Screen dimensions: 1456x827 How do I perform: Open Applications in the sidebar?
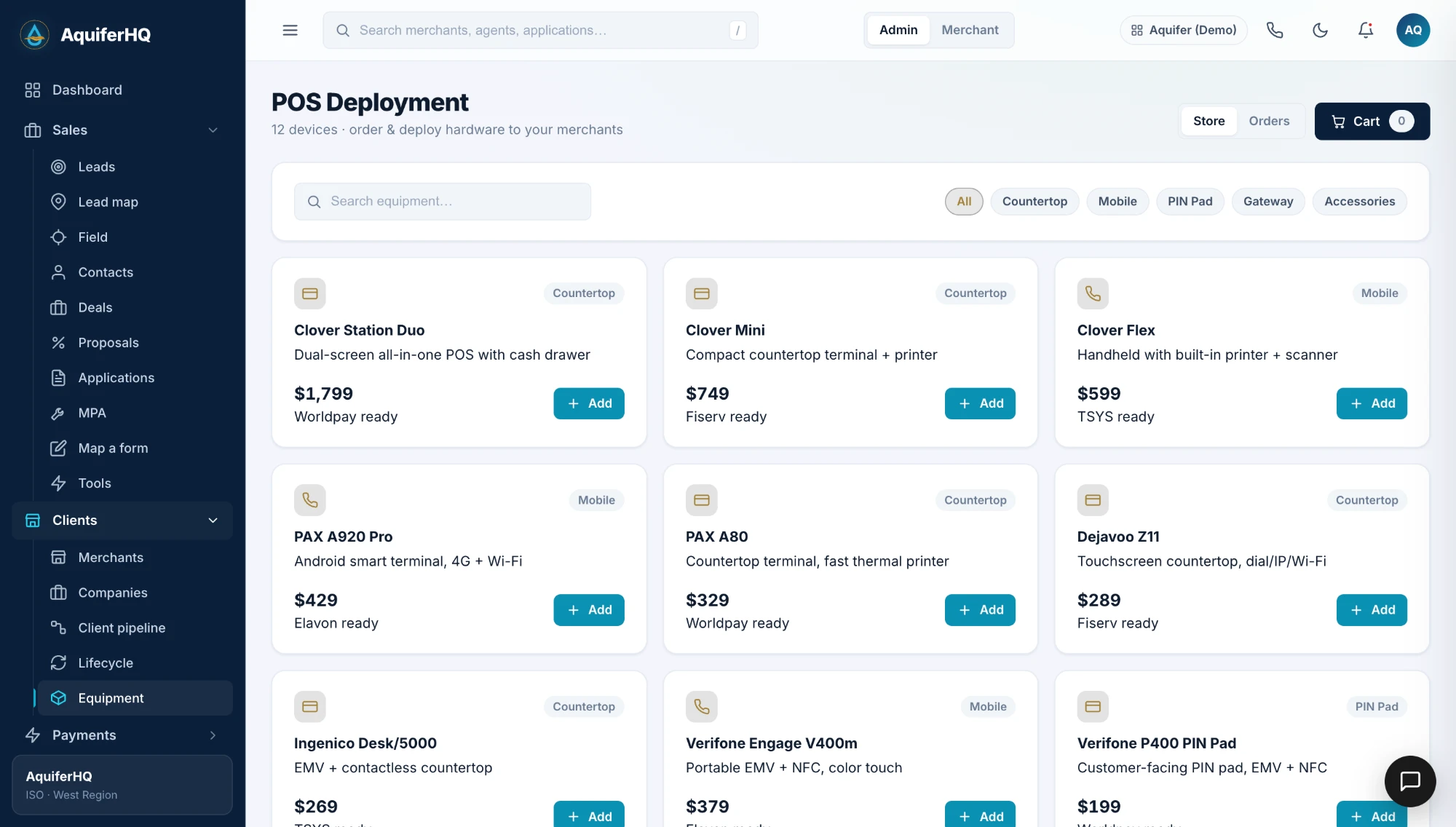pos(135,377)
